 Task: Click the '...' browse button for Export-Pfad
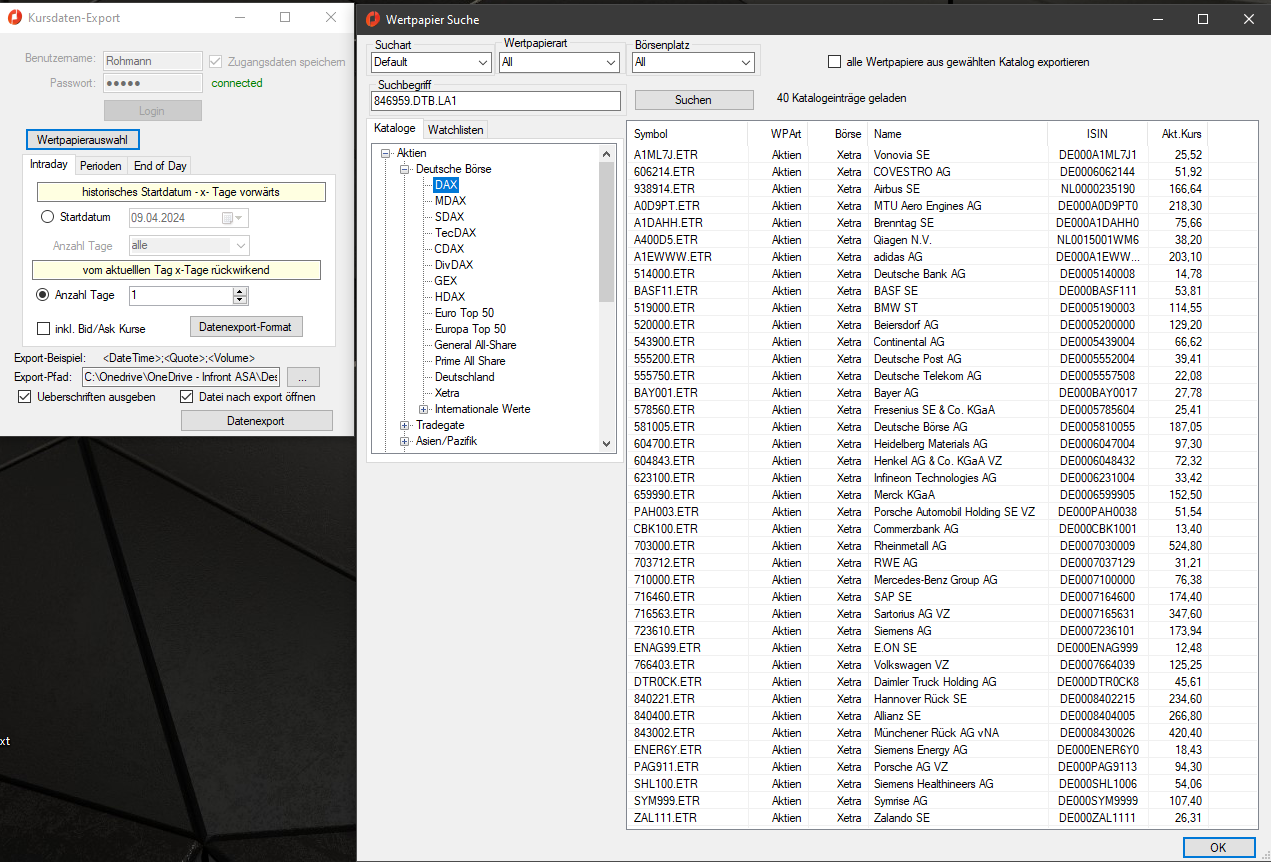click(304, 377)
